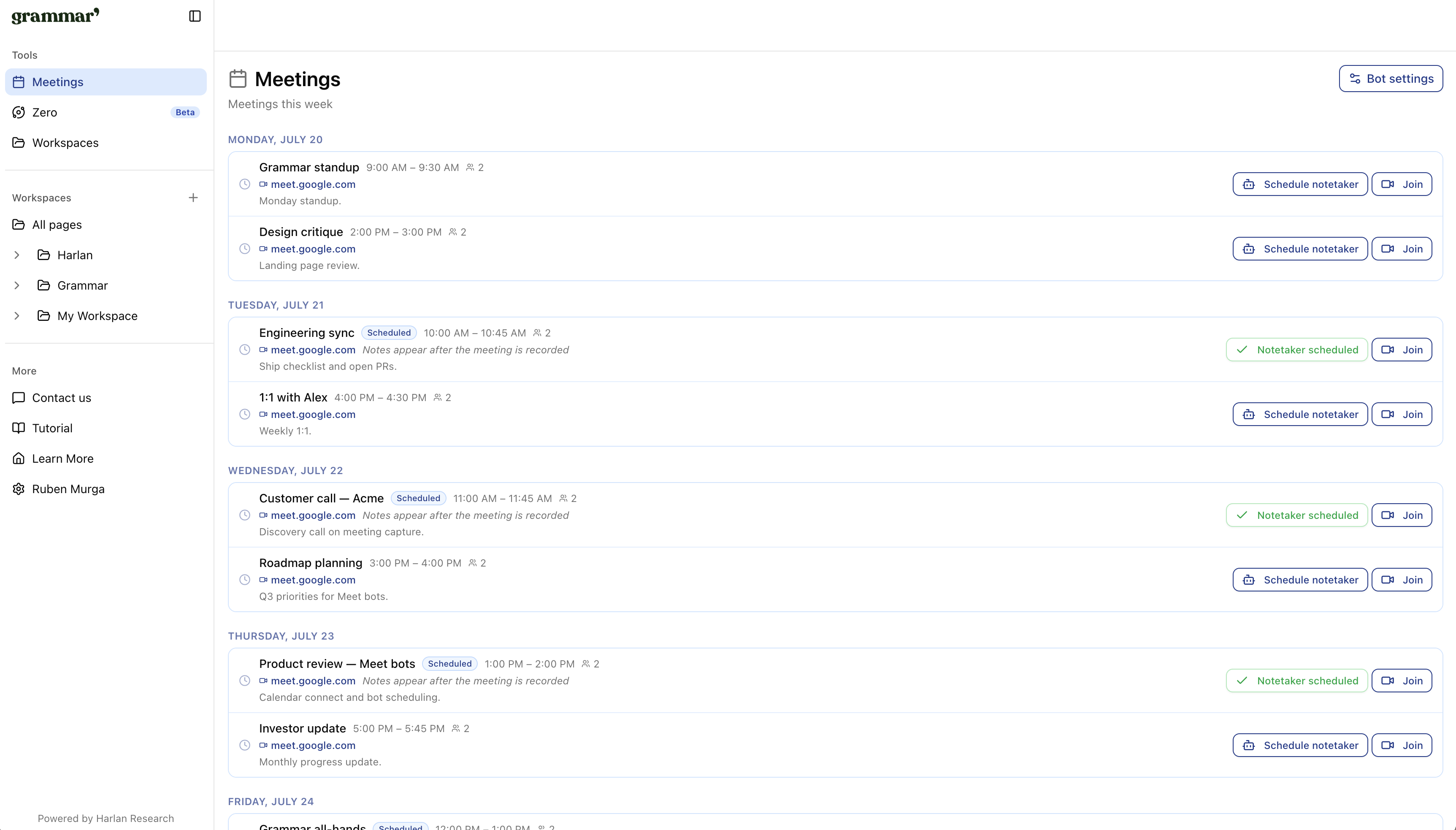Select All pages in workspaces

point(106,225)
